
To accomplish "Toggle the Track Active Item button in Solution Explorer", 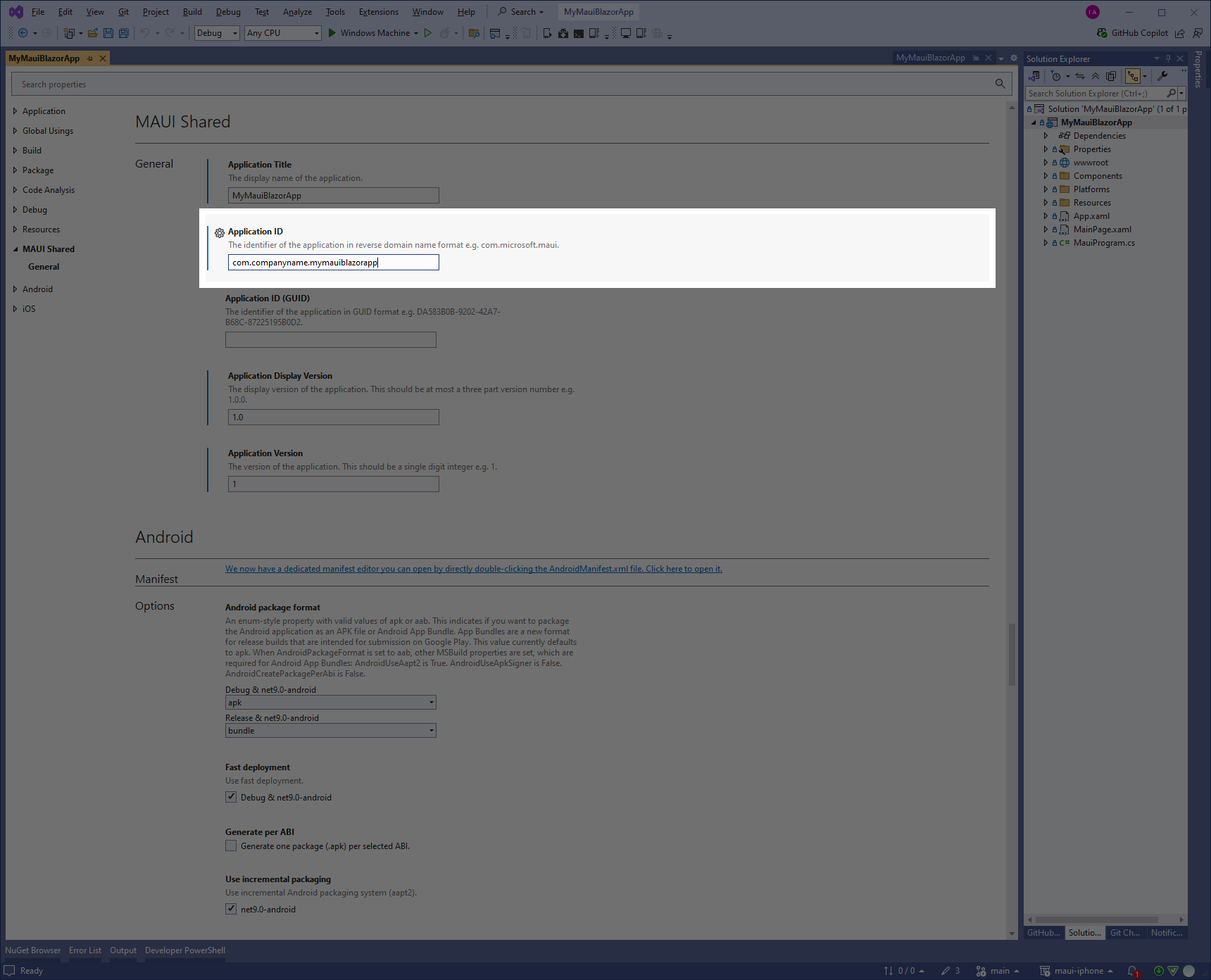I will click(1132, 76).
